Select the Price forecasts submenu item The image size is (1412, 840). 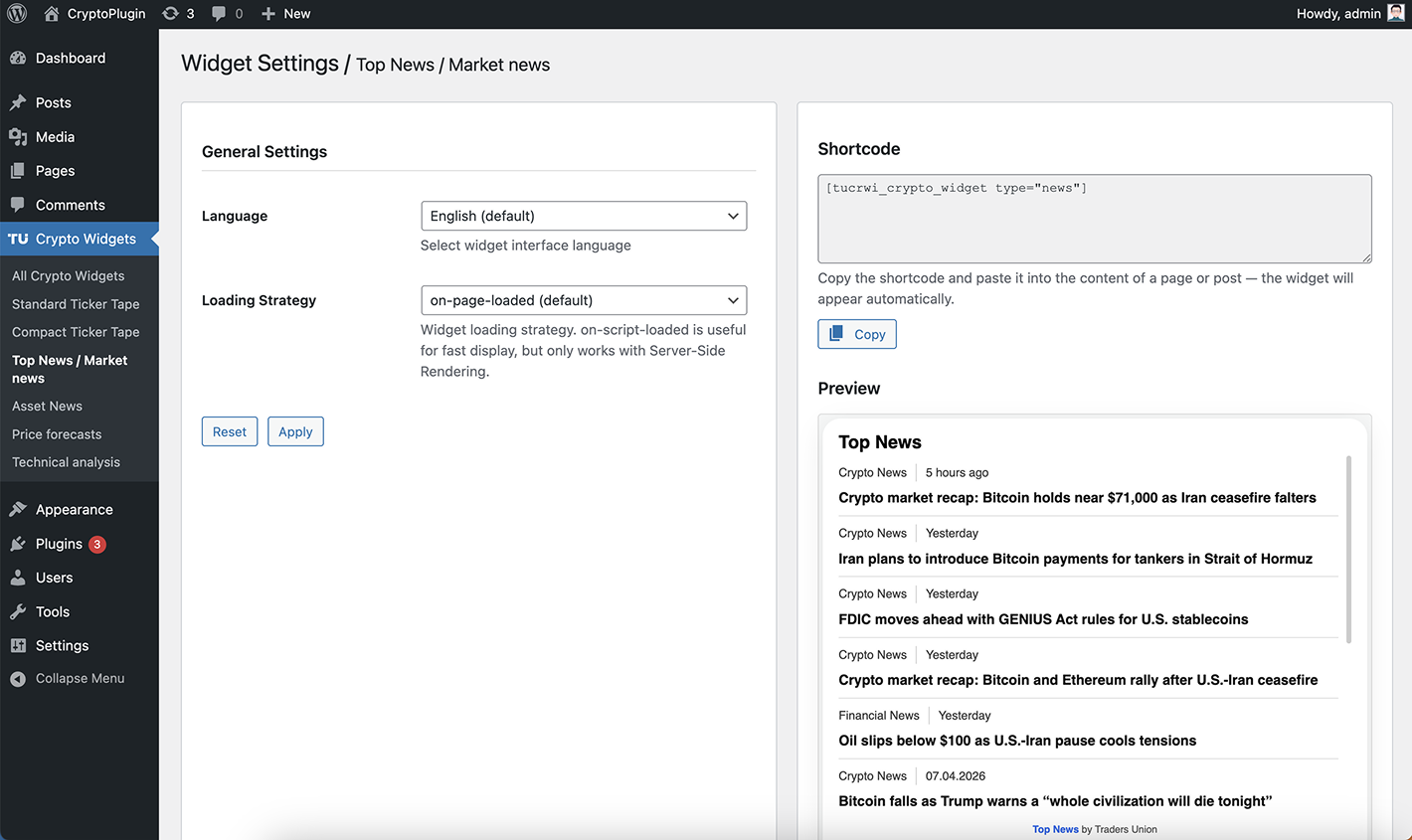57,433
